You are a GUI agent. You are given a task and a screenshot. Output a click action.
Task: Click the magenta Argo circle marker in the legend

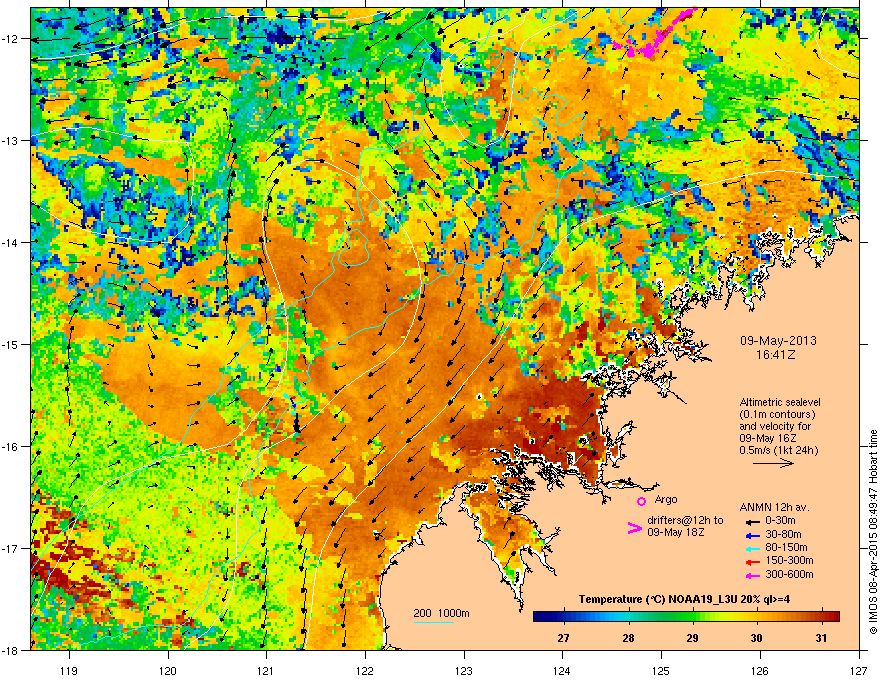point(641,501)
